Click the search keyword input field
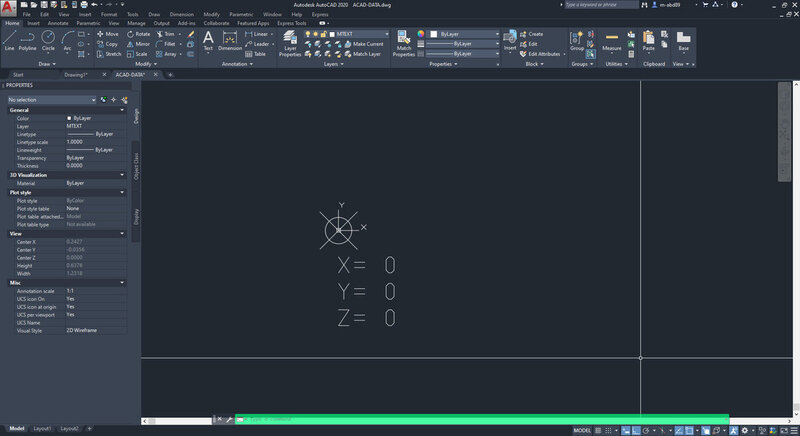800x436 pixels. [601, 5]
